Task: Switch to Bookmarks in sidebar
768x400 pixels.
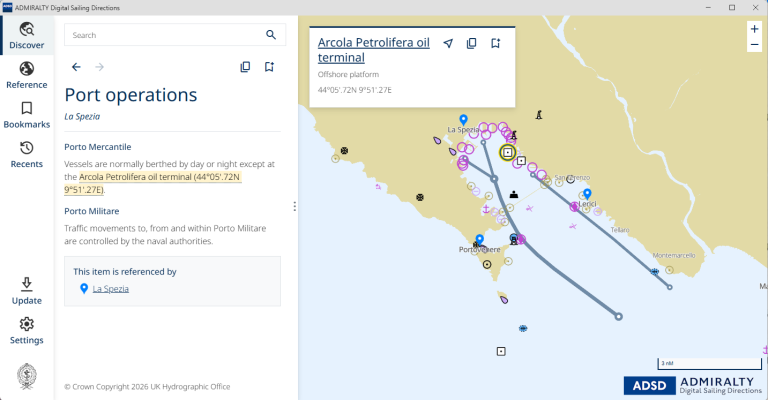Action: (27, 115)
